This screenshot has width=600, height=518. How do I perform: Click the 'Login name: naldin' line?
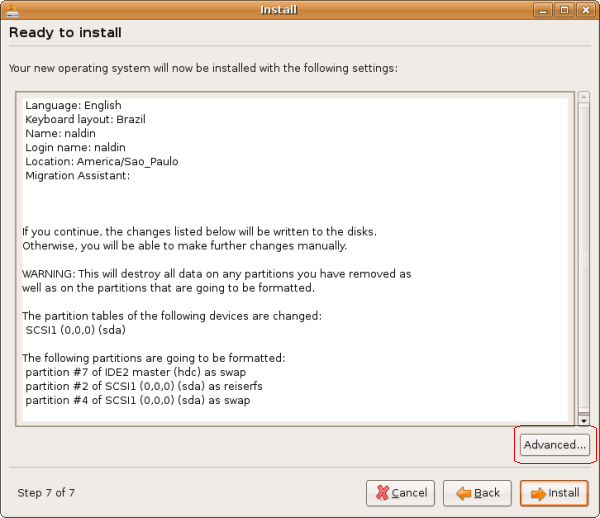[75, 148]
